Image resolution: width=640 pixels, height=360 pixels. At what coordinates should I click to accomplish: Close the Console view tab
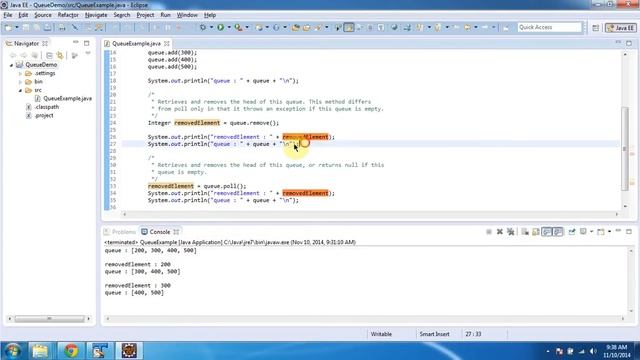click(176, 232)
